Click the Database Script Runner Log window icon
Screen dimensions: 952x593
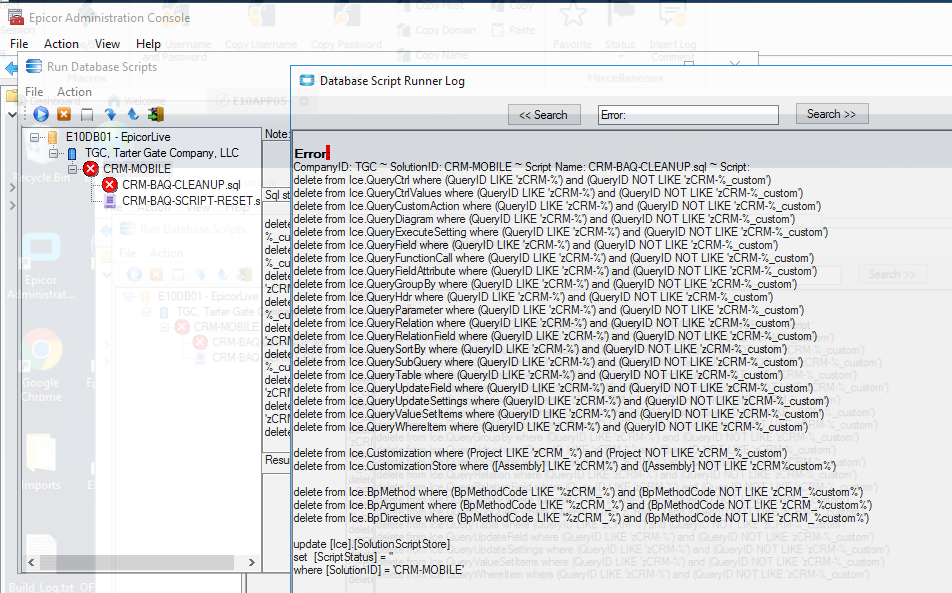(307, 81)
